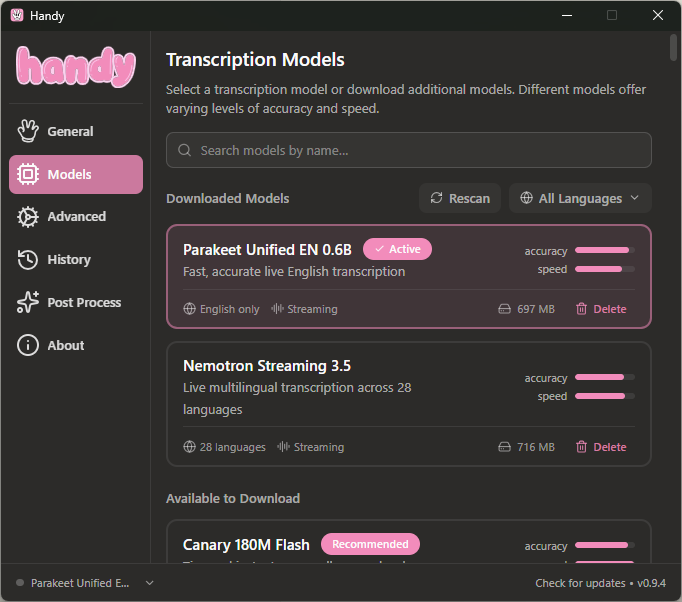The height and width of the screenshot is (602, 682).
Task: Click Nemotron speed bar
Action: click(x=605, y=396)
